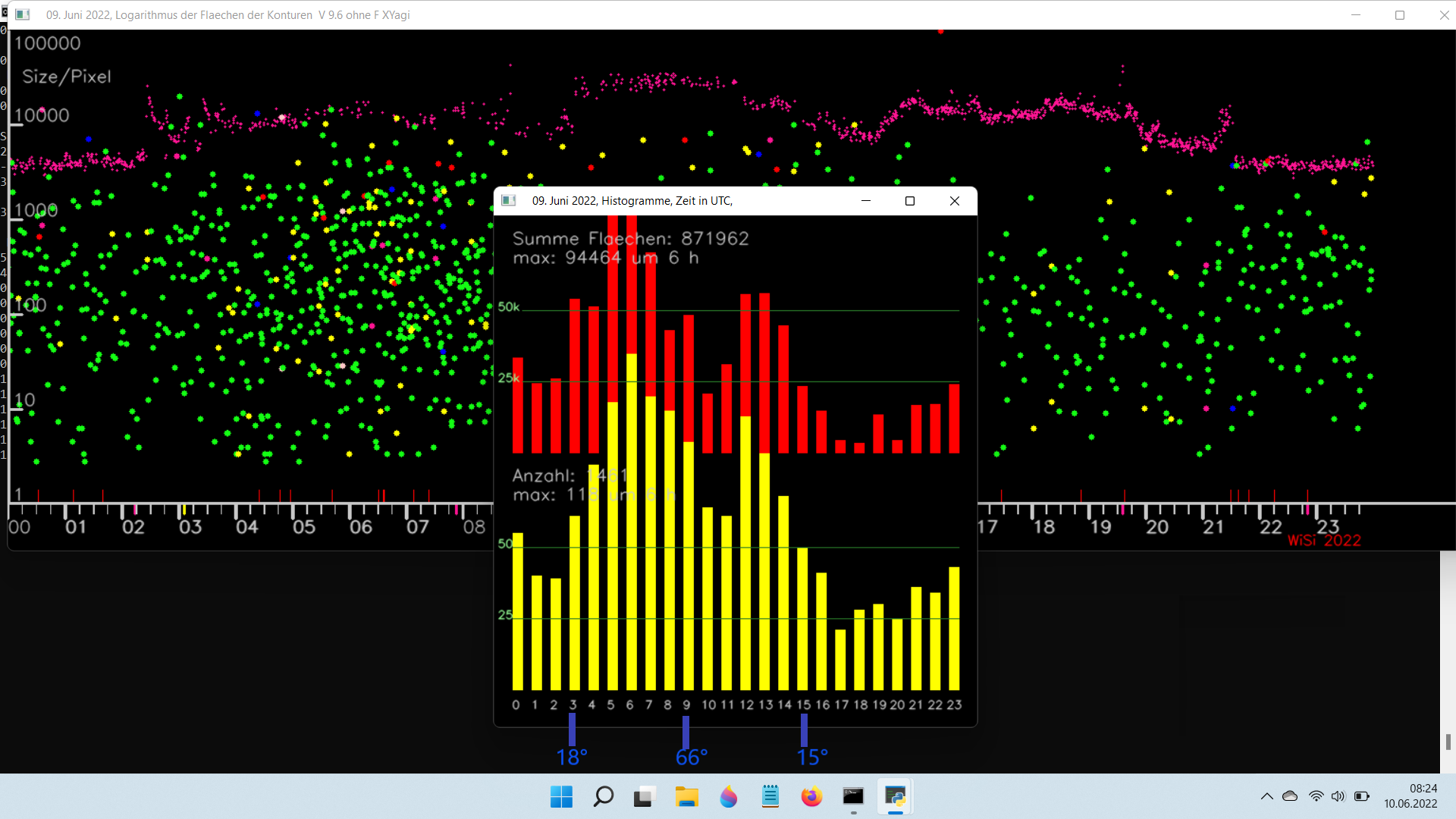Click the 'max: 94464 um 6 h' text

(x=606, y=259)
